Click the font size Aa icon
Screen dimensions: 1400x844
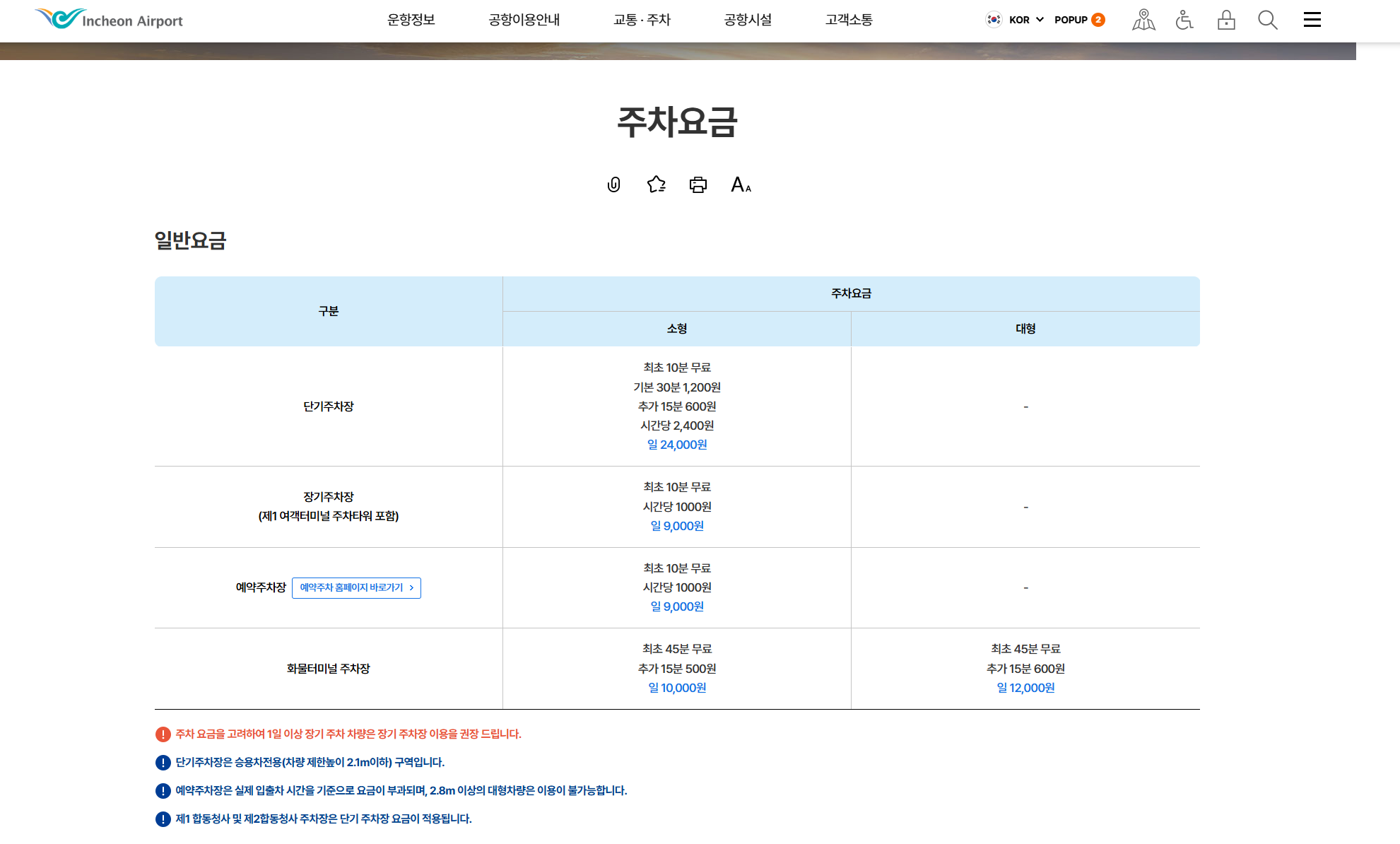(x=741, y=184)
